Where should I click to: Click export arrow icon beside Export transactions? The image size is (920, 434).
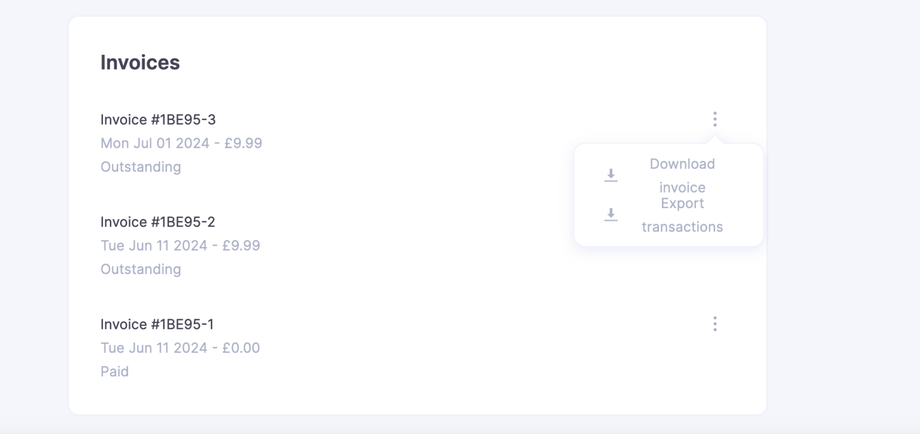pyautogui.click(x=611, y=215)
